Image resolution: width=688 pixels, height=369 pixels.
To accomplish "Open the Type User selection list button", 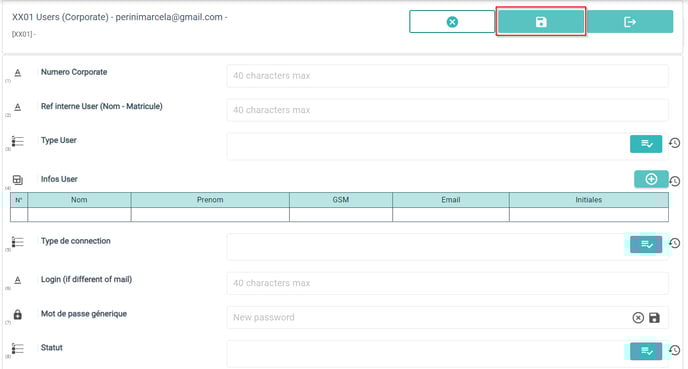I will click(646, 144).
